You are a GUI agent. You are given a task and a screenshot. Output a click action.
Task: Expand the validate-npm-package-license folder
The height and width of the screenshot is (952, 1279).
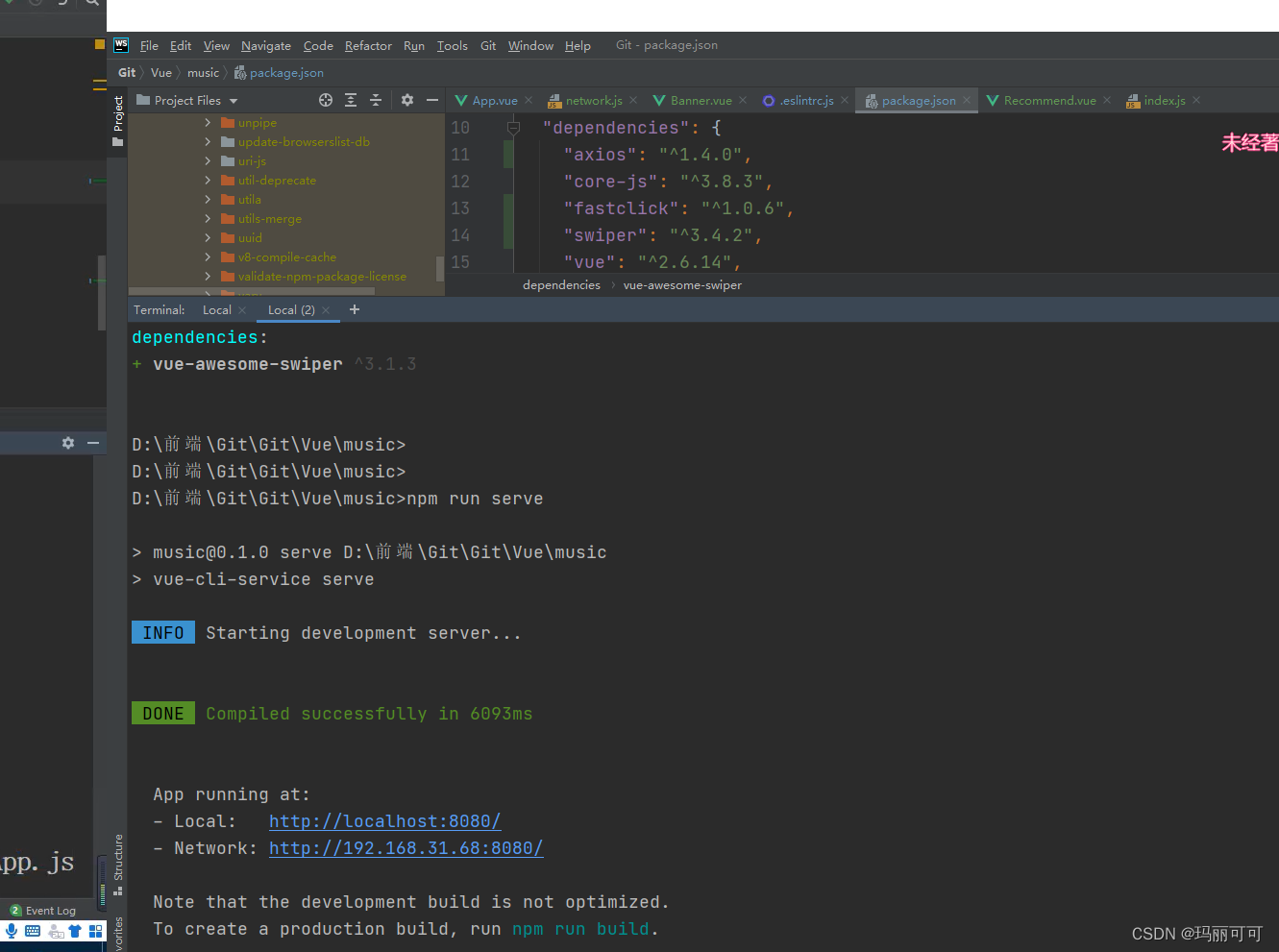point(208,276)
